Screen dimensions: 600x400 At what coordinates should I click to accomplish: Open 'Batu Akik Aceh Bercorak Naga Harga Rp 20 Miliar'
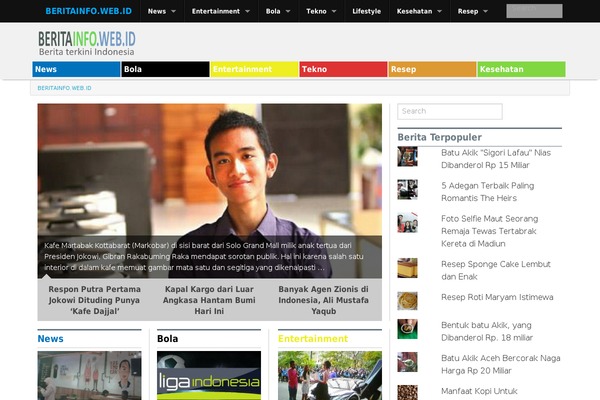click(501, 364)
